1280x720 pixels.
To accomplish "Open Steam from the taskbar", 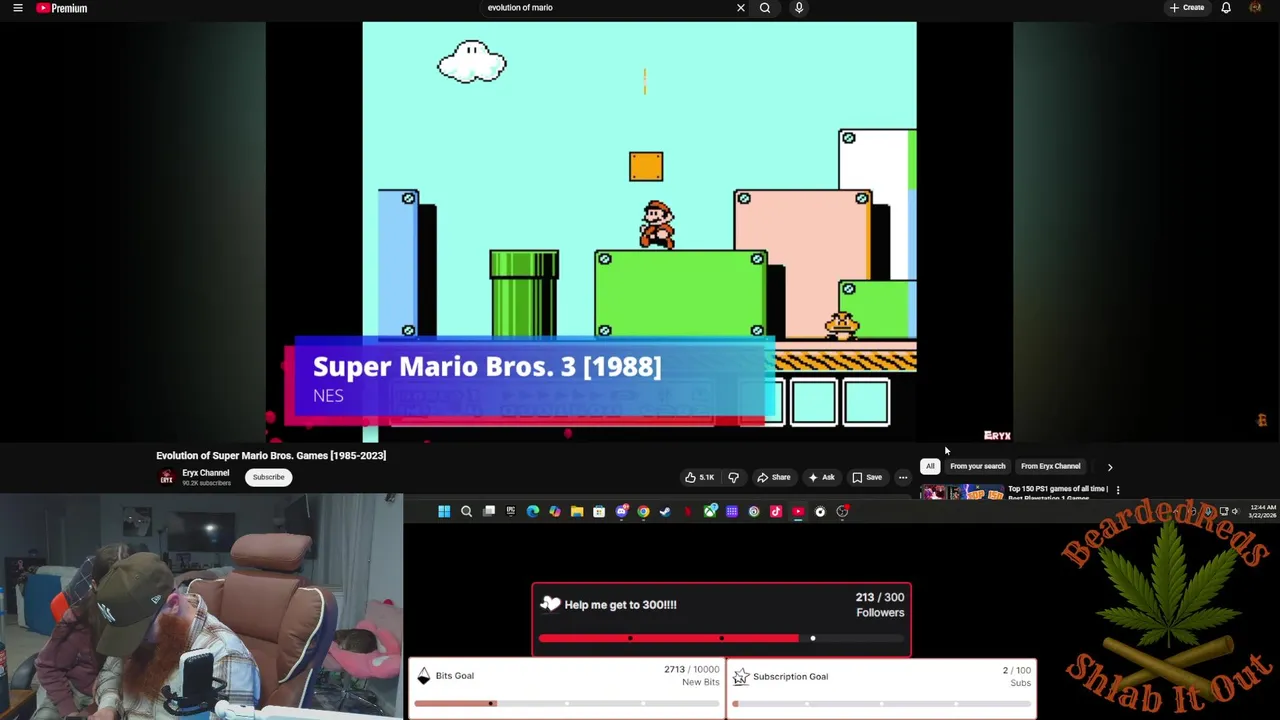I will [x=665, y=512].
